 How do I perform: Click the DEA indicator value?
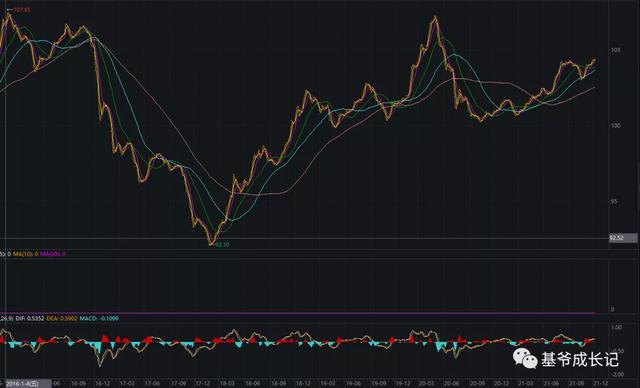coord(62,318)
